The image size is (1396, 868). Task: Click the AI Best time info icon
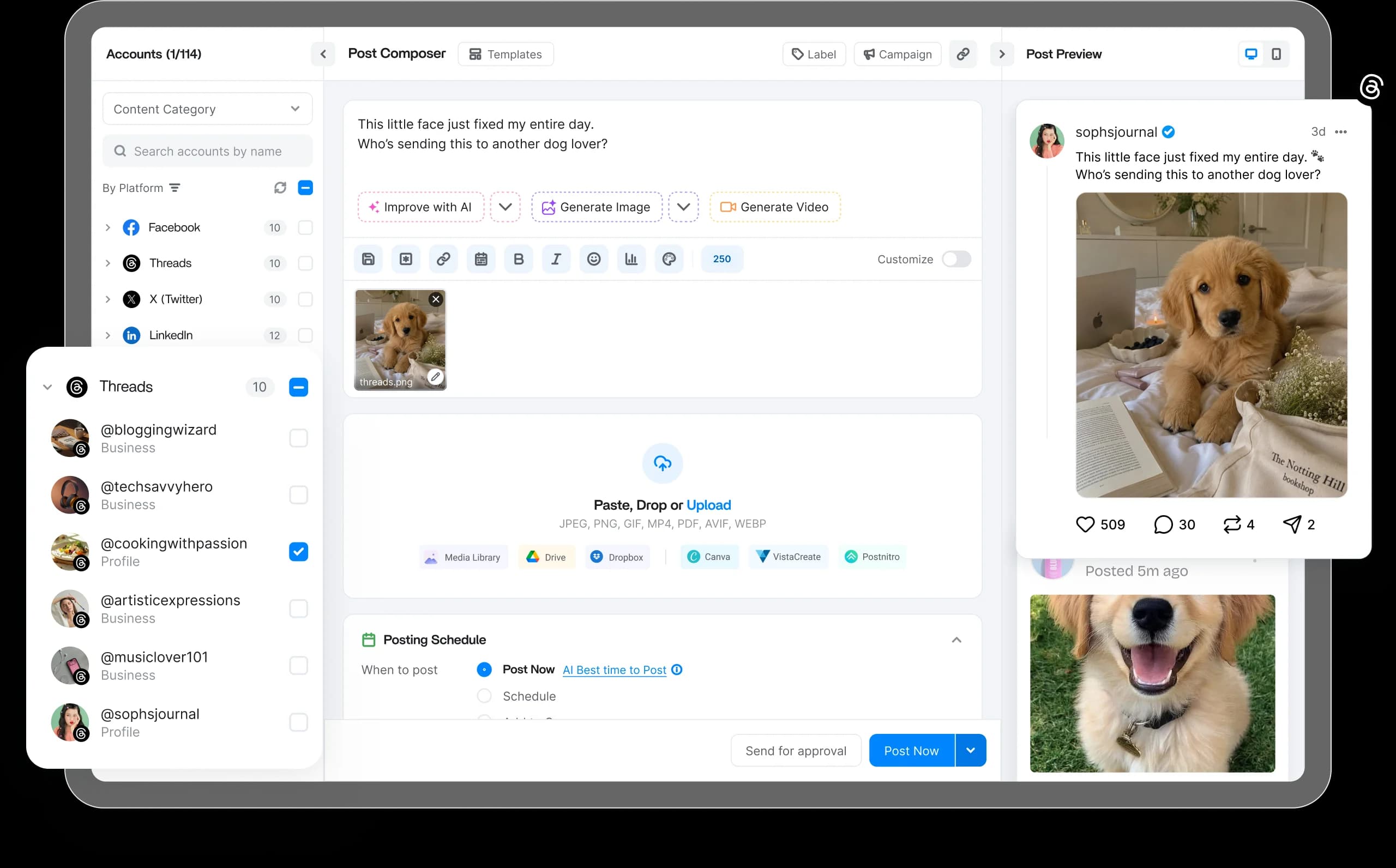(677, 670)
